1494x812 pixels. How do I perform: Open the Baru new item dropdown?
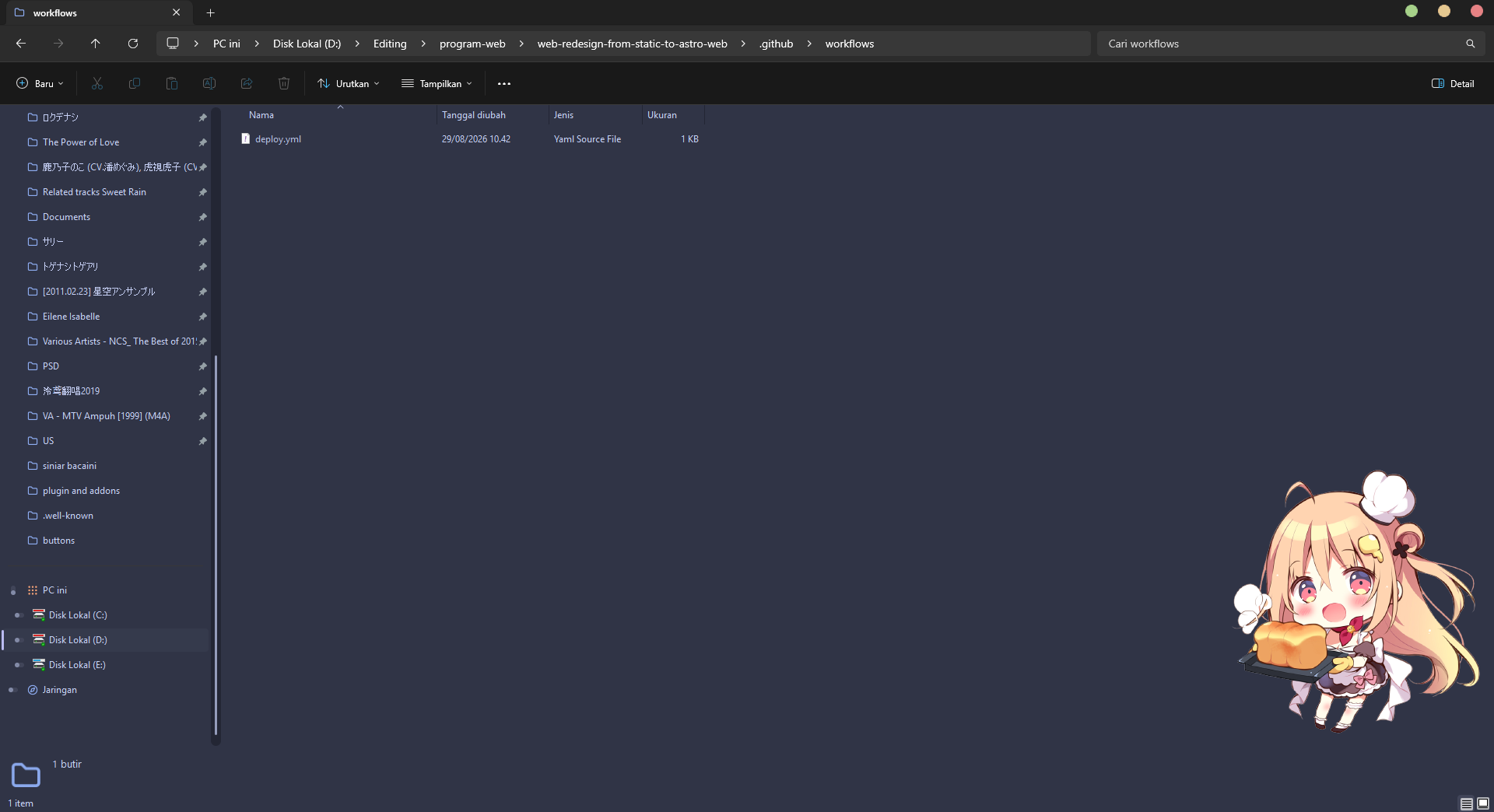(40, 83)
